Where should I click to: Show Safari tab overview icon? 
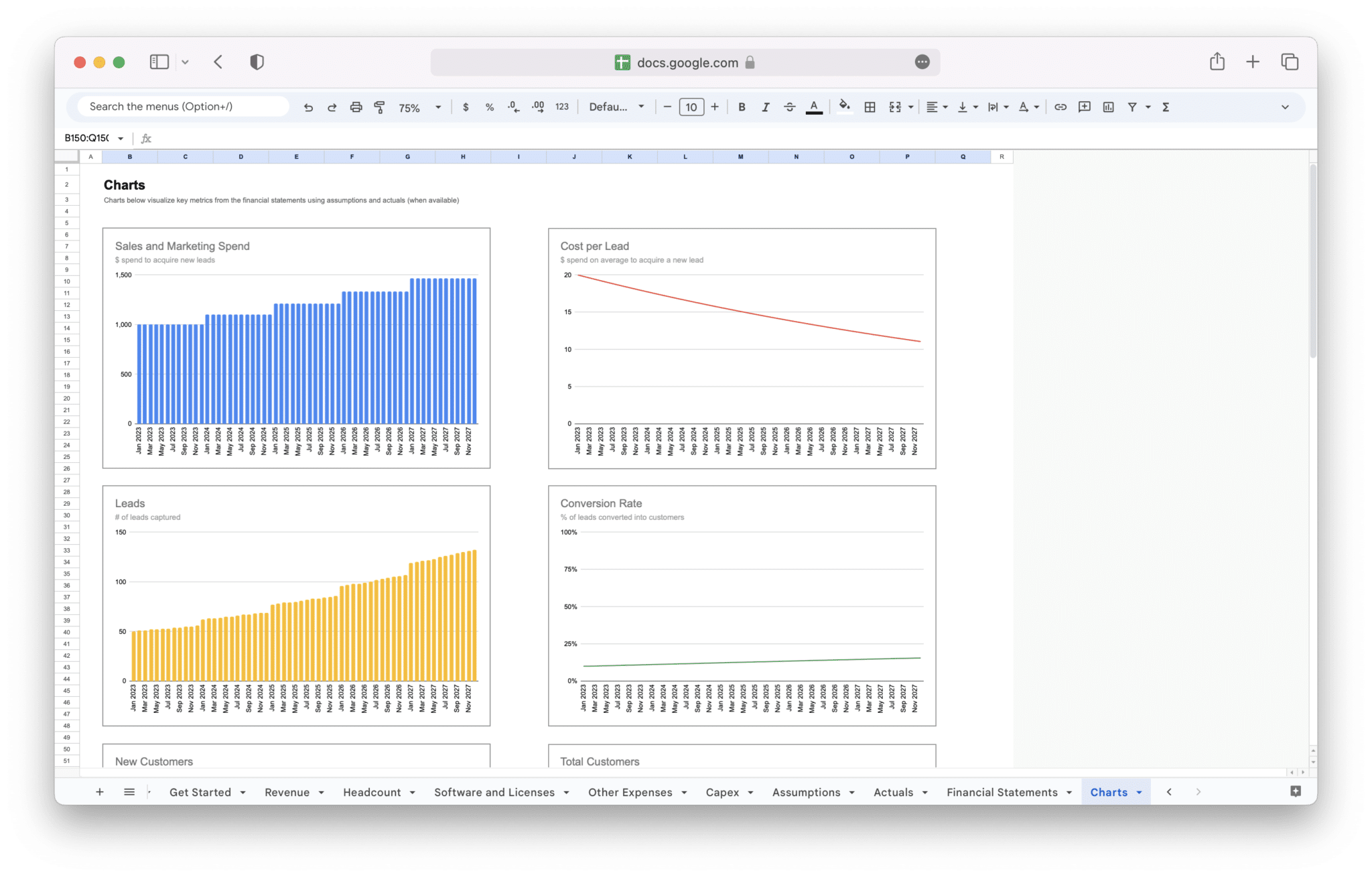[1290, 62]
